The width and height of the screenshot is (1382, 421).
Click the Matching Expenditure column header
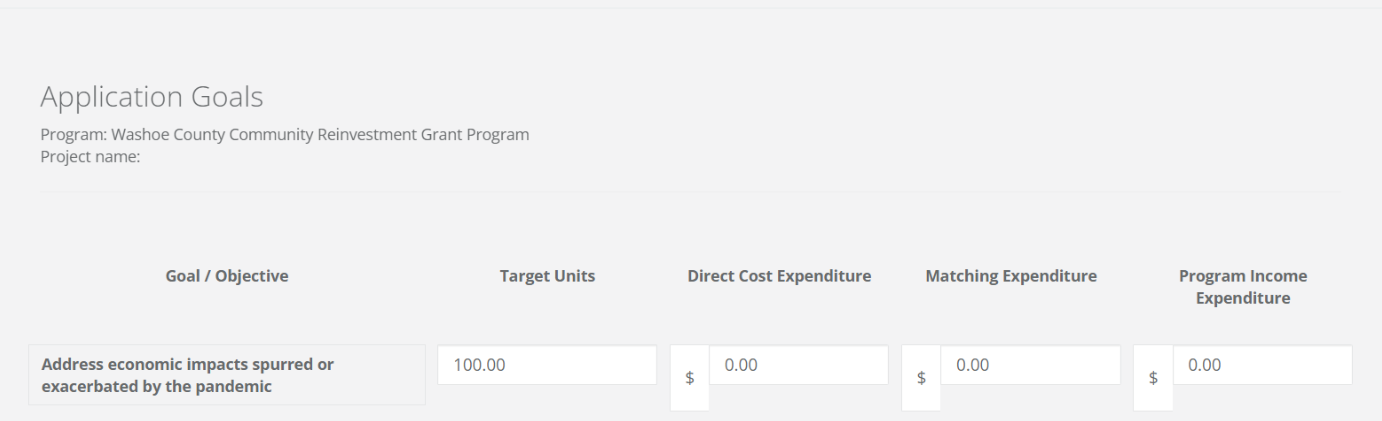1011,277
